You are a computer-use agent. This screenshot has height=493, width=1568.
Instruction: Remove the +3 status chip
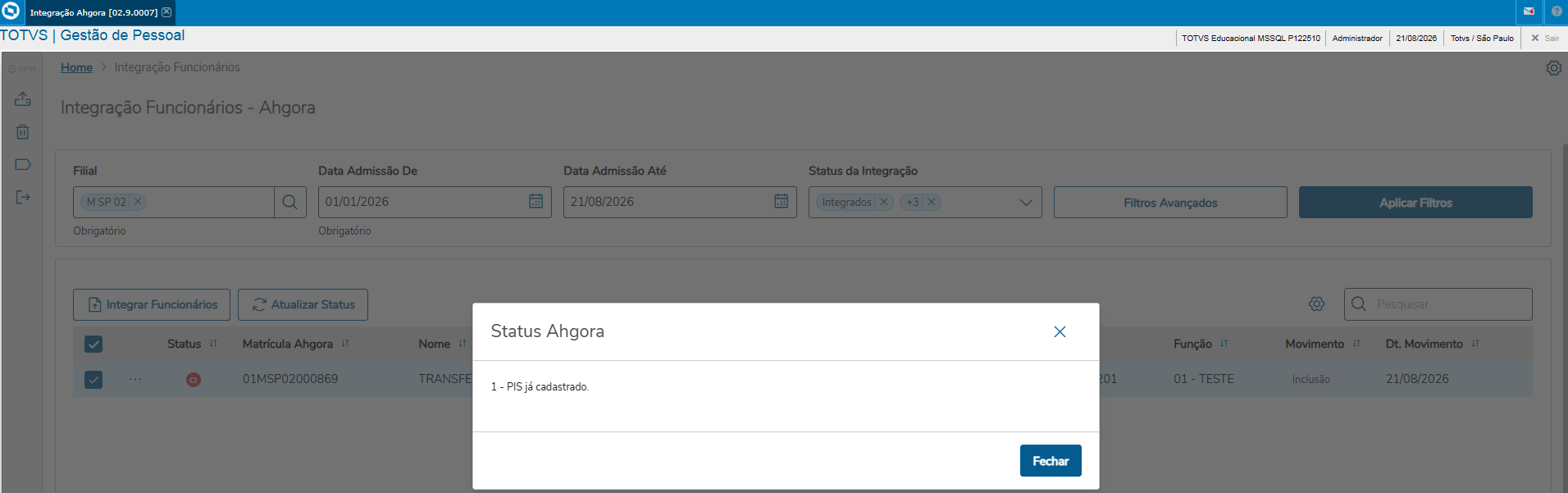click(932, 202)
